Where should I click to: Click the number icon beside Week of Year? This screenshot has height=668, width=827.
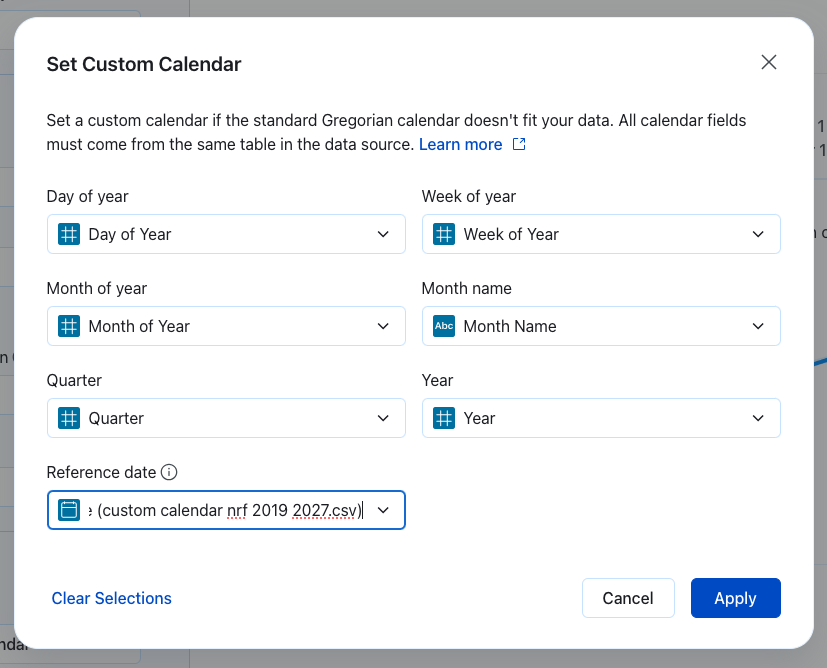tap(444, 234)
